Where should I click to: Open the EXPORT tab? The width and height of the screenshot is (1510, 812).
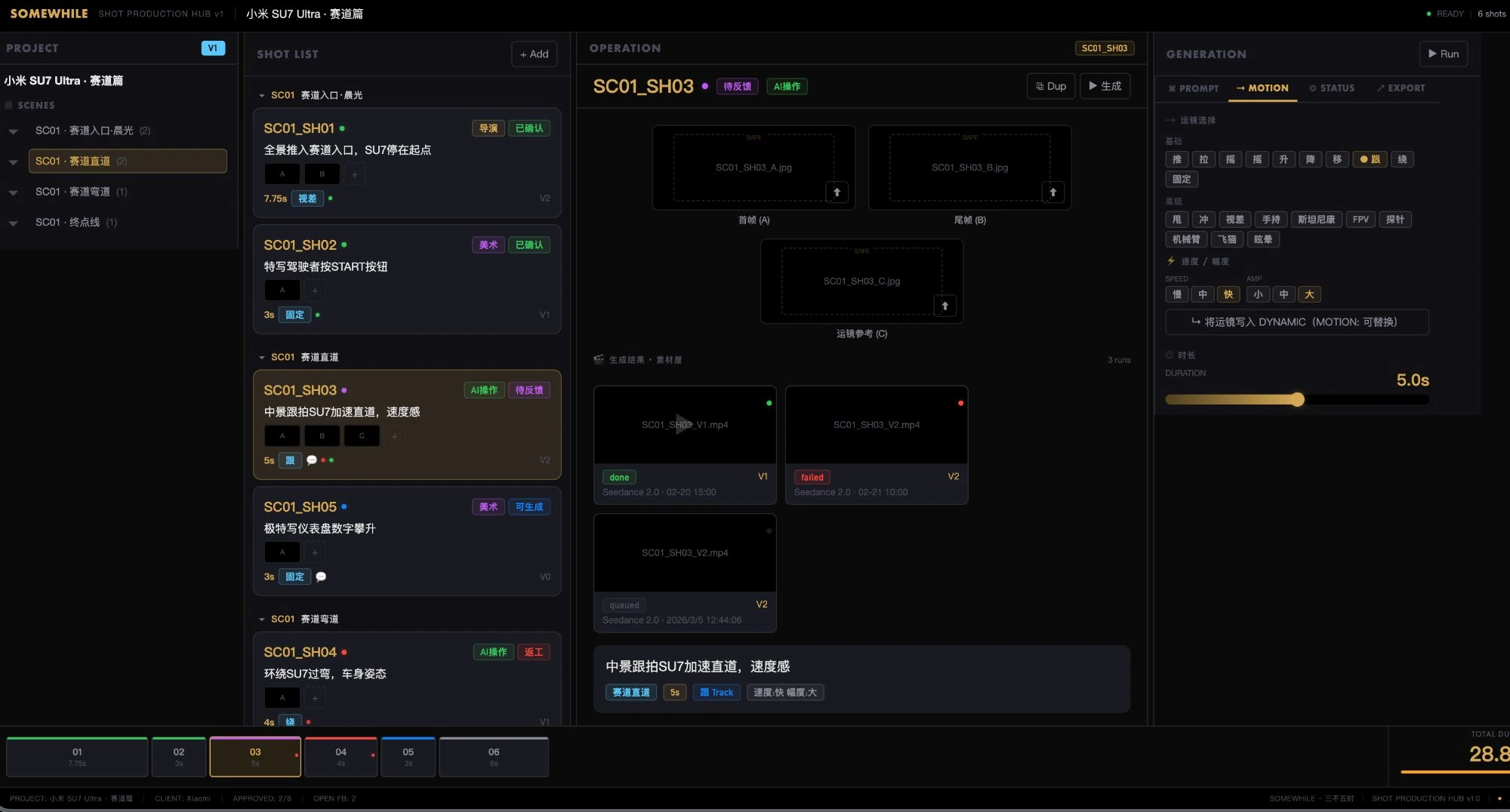1401,88
